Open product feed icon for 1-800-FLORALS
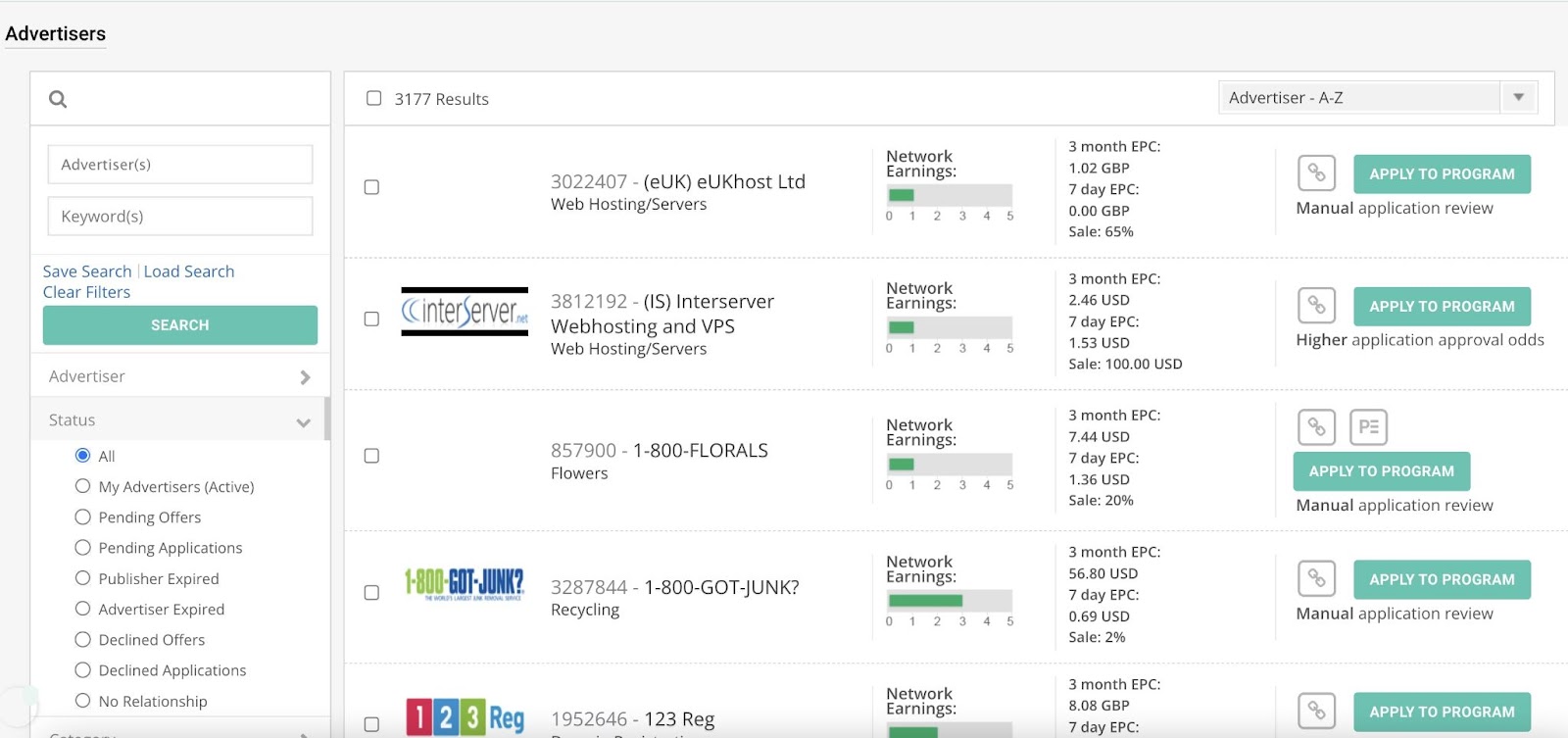This screenshot has width=1568, height=738. (1369, 427)
